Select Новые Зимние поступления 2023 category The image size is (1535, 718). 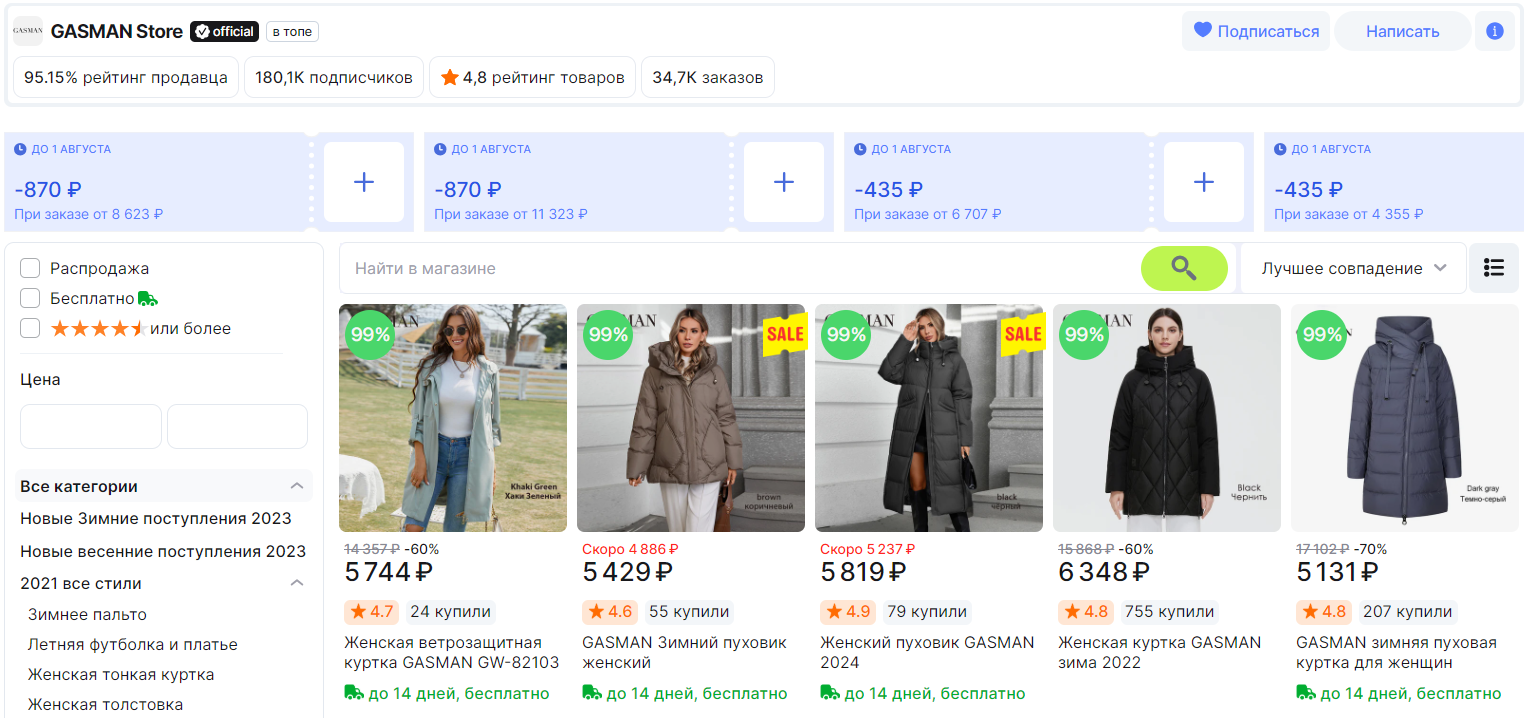156,519
